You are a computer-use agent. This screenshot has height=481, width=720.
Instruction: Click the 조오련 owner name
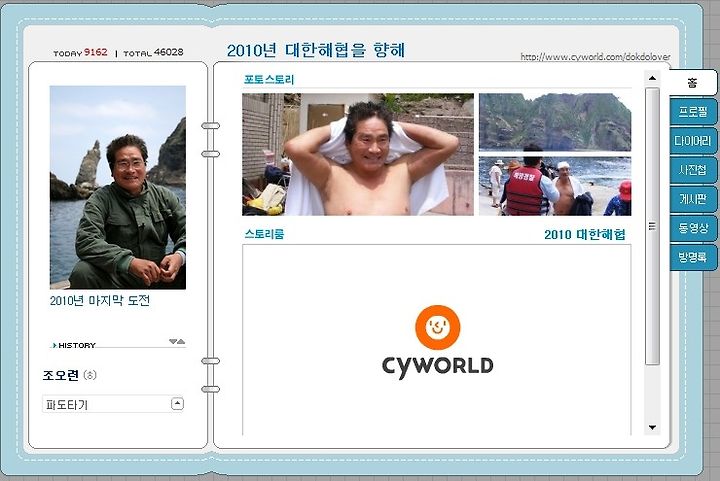click(x=61, y=375)
